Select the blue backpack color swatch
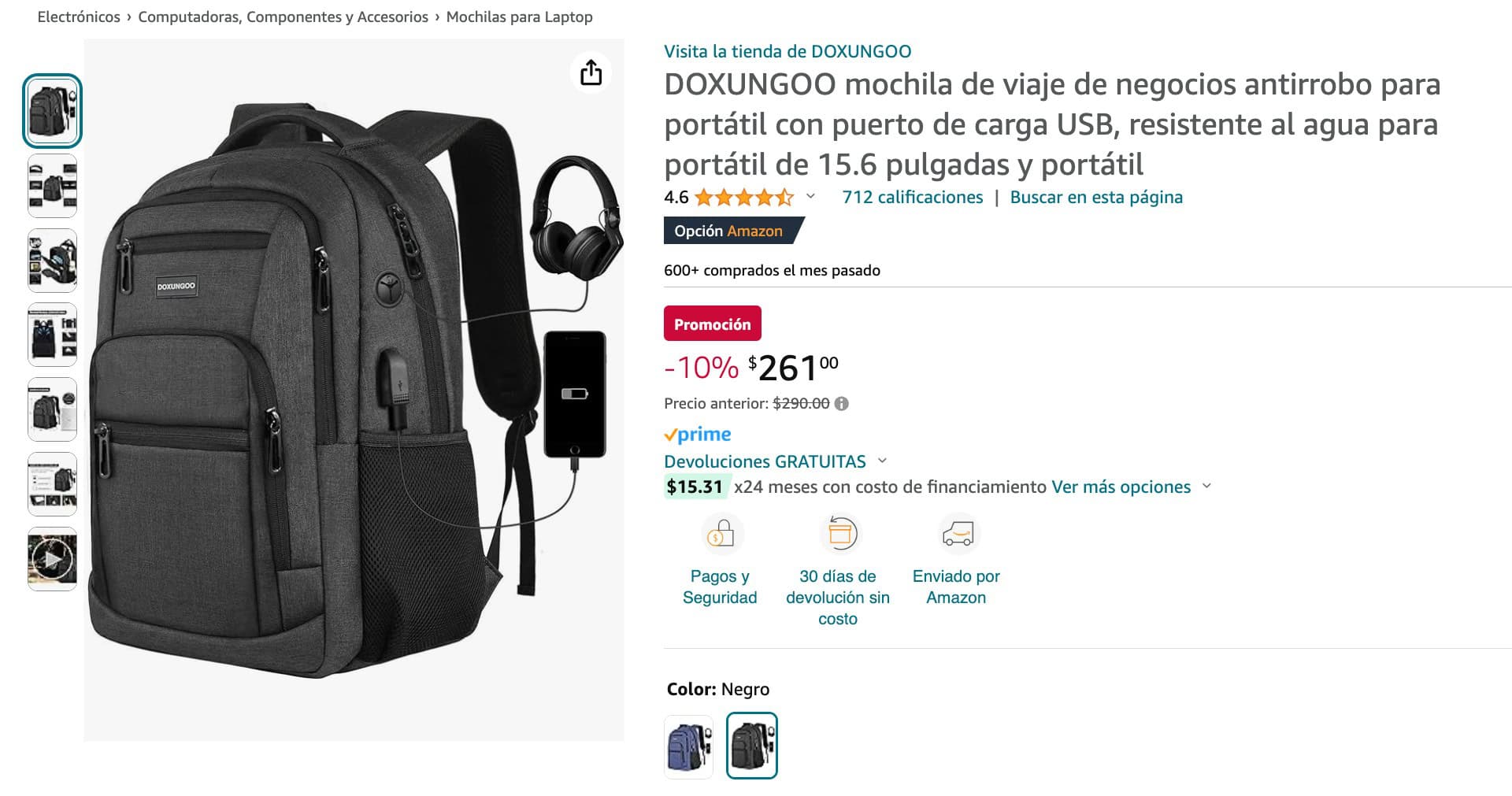The height and width of the screenshot is (796, 1512). [688, 746]
